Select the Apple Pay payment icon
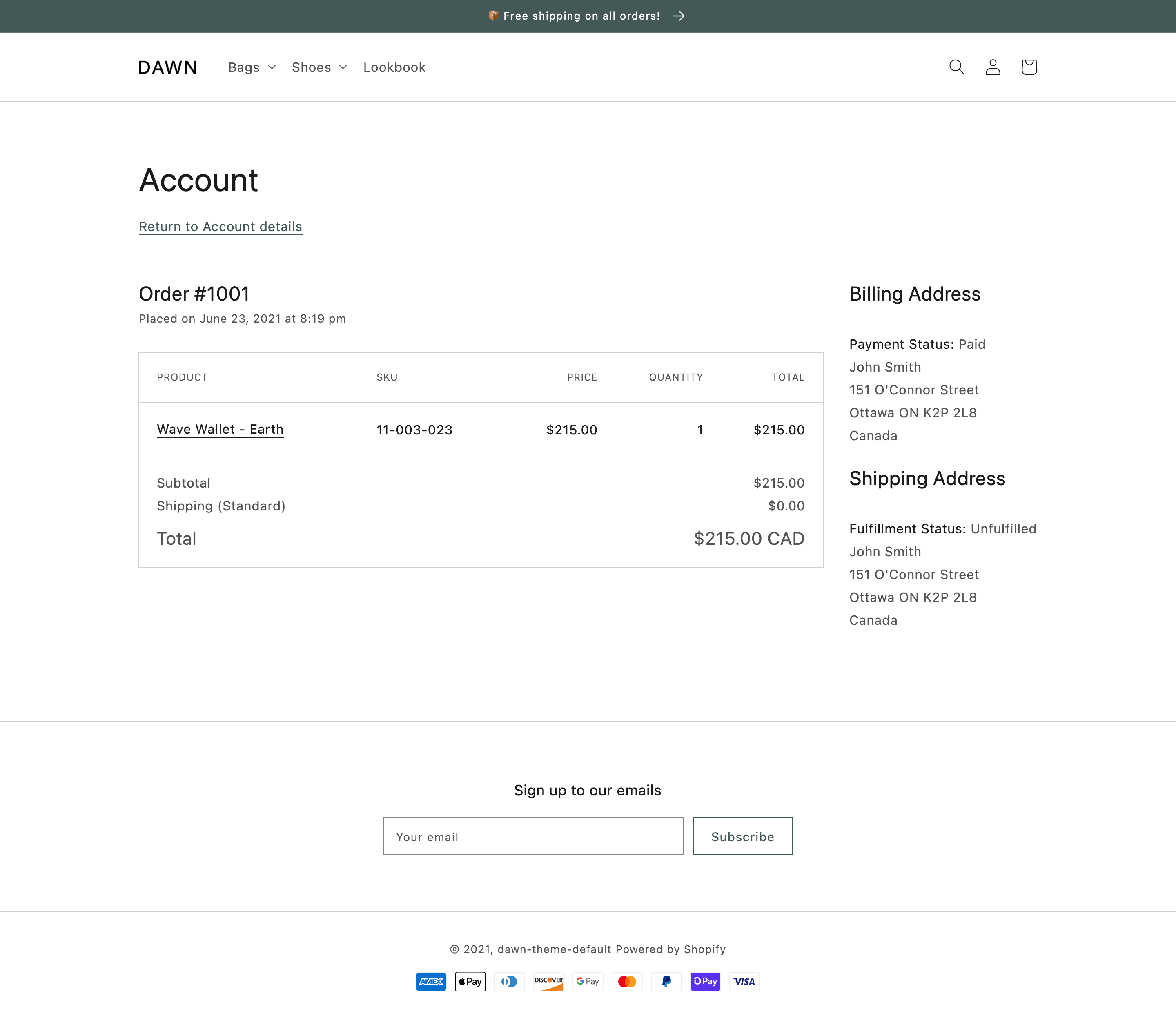1176x1016 pixels. (x=470, y=981)
